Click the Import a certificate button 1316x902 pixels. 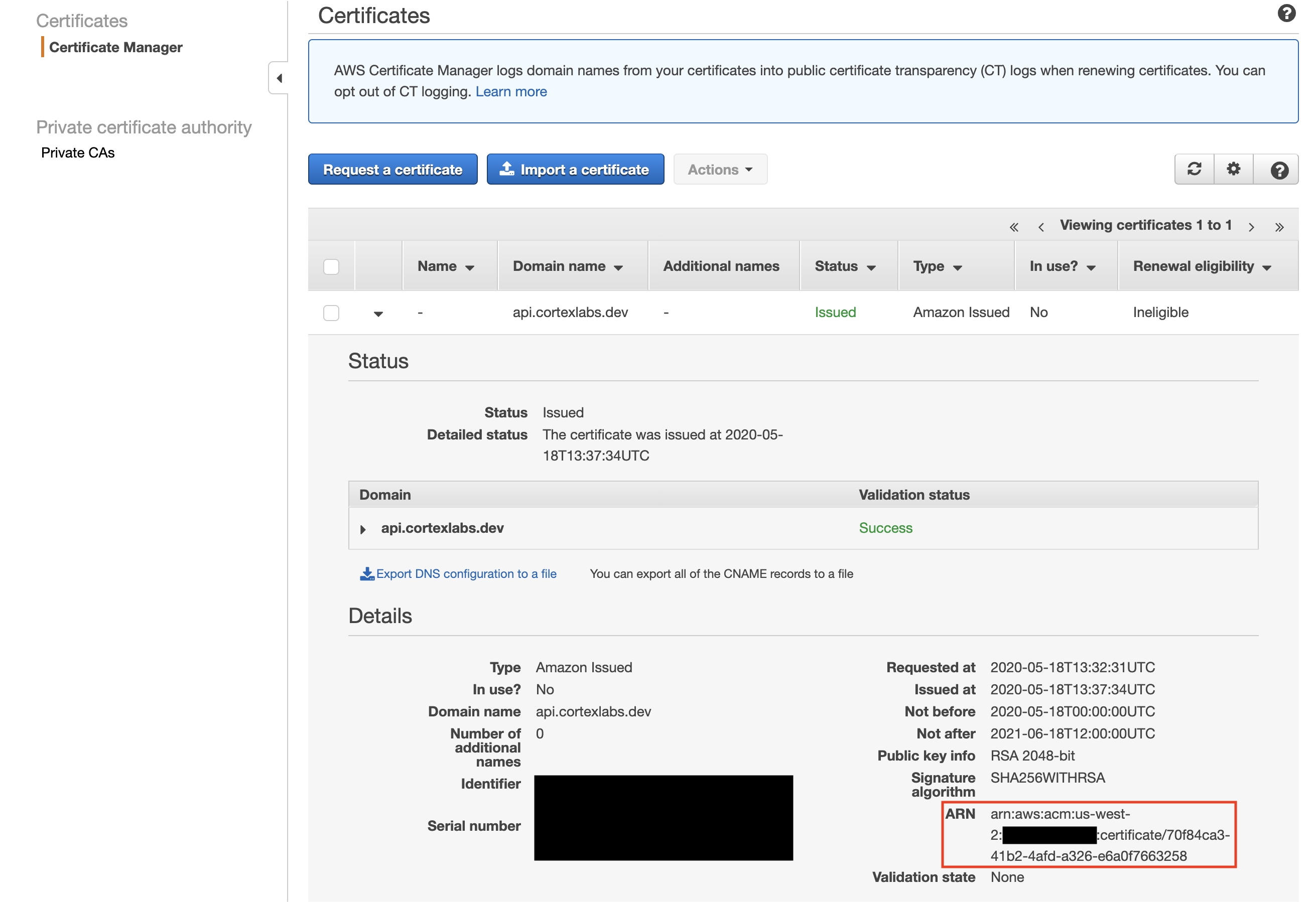click(x=575, y=169)
